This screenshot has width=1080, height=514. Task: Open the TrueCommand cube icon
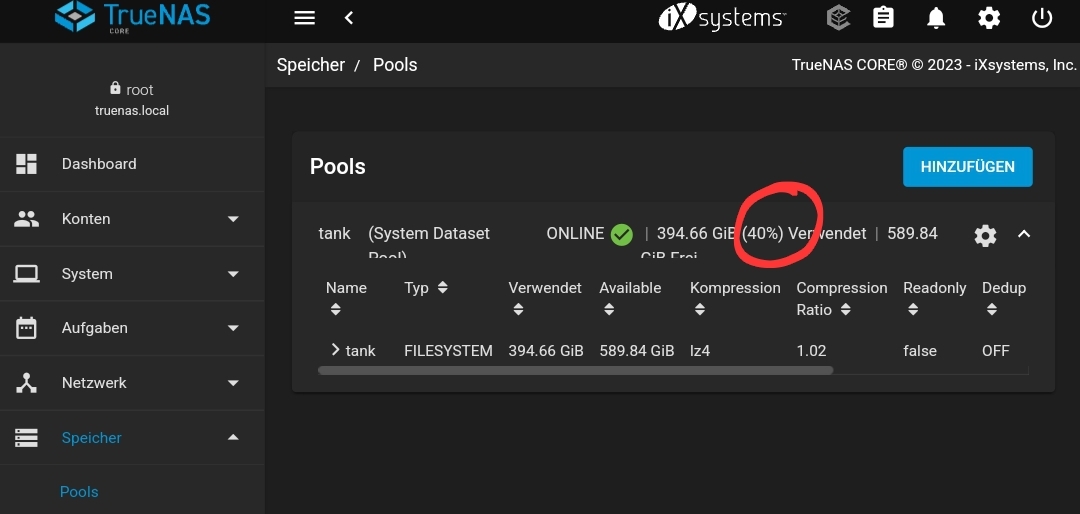[838, 18]
